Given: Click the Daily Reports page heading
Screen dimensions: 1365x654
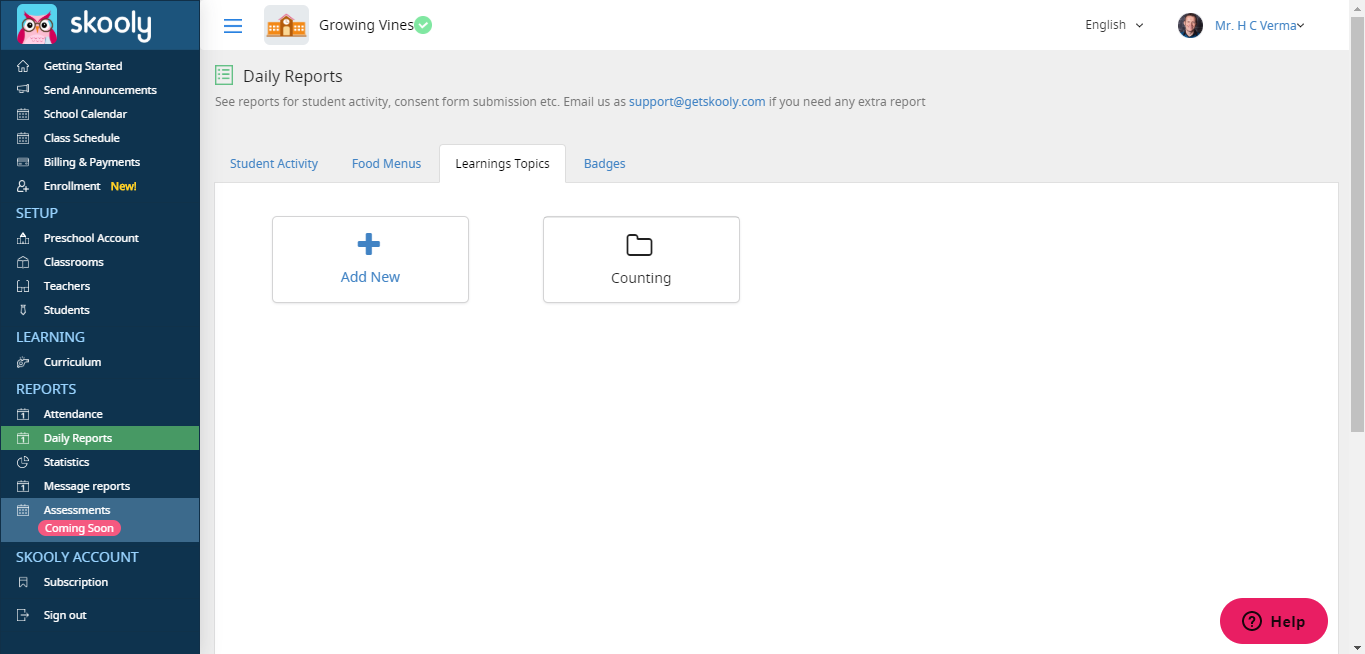Looking at the screenshot, I should (293, 76).
